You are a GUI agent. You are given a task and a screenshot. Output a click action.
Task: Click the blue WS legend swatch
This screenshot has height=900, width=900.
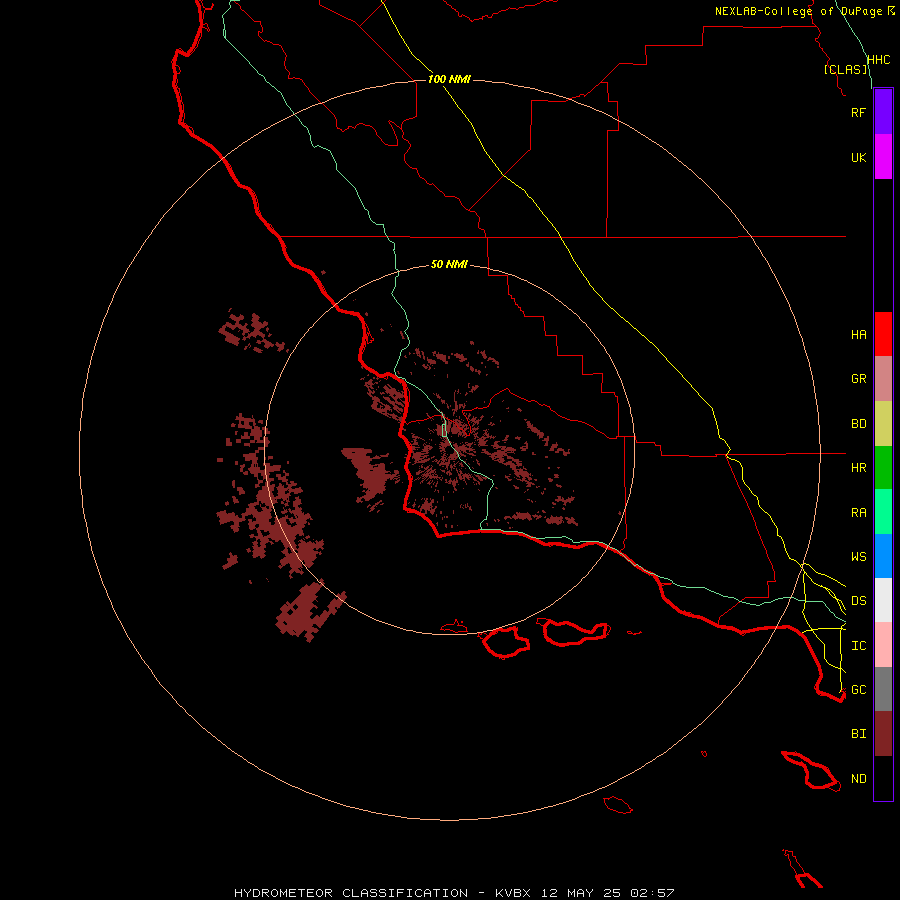tap(883, 556)
